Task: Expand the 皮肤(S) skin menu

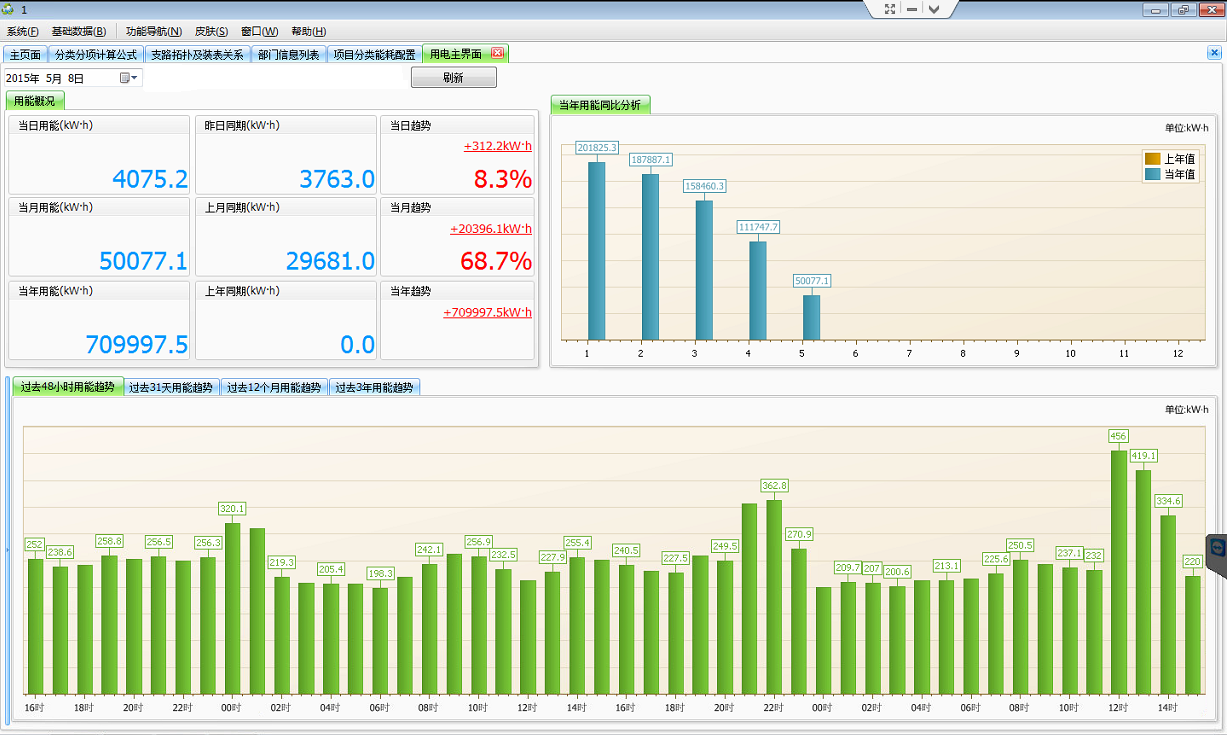Action: tap(211, 32)
